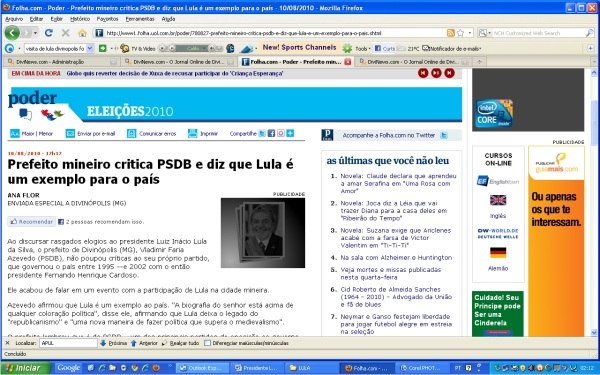Bookmark page with the star icon
The image size is (600, 375).
(460, 33)
